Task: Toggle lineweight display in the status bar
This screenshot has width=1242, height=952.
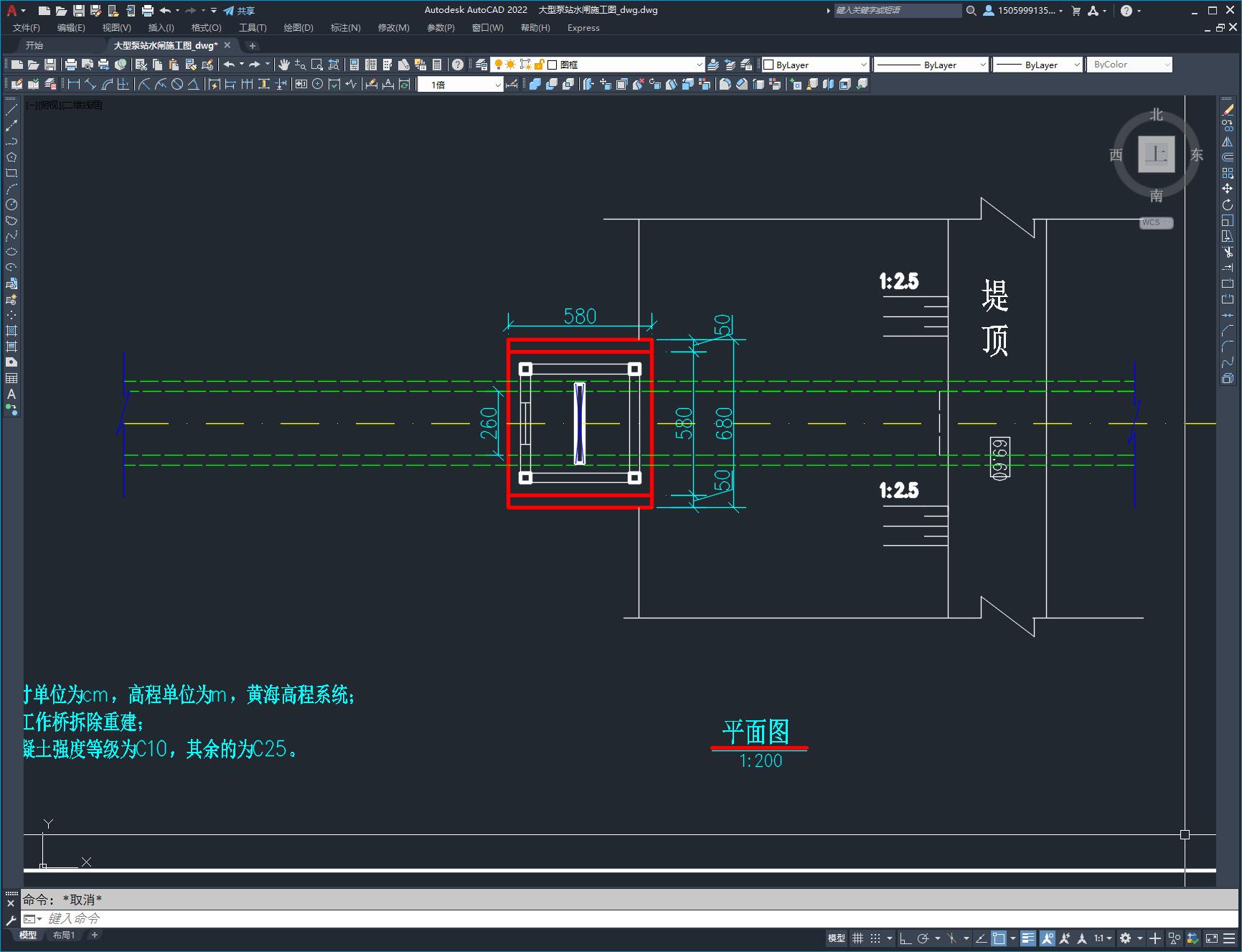Action: (x=1028, y=938)
